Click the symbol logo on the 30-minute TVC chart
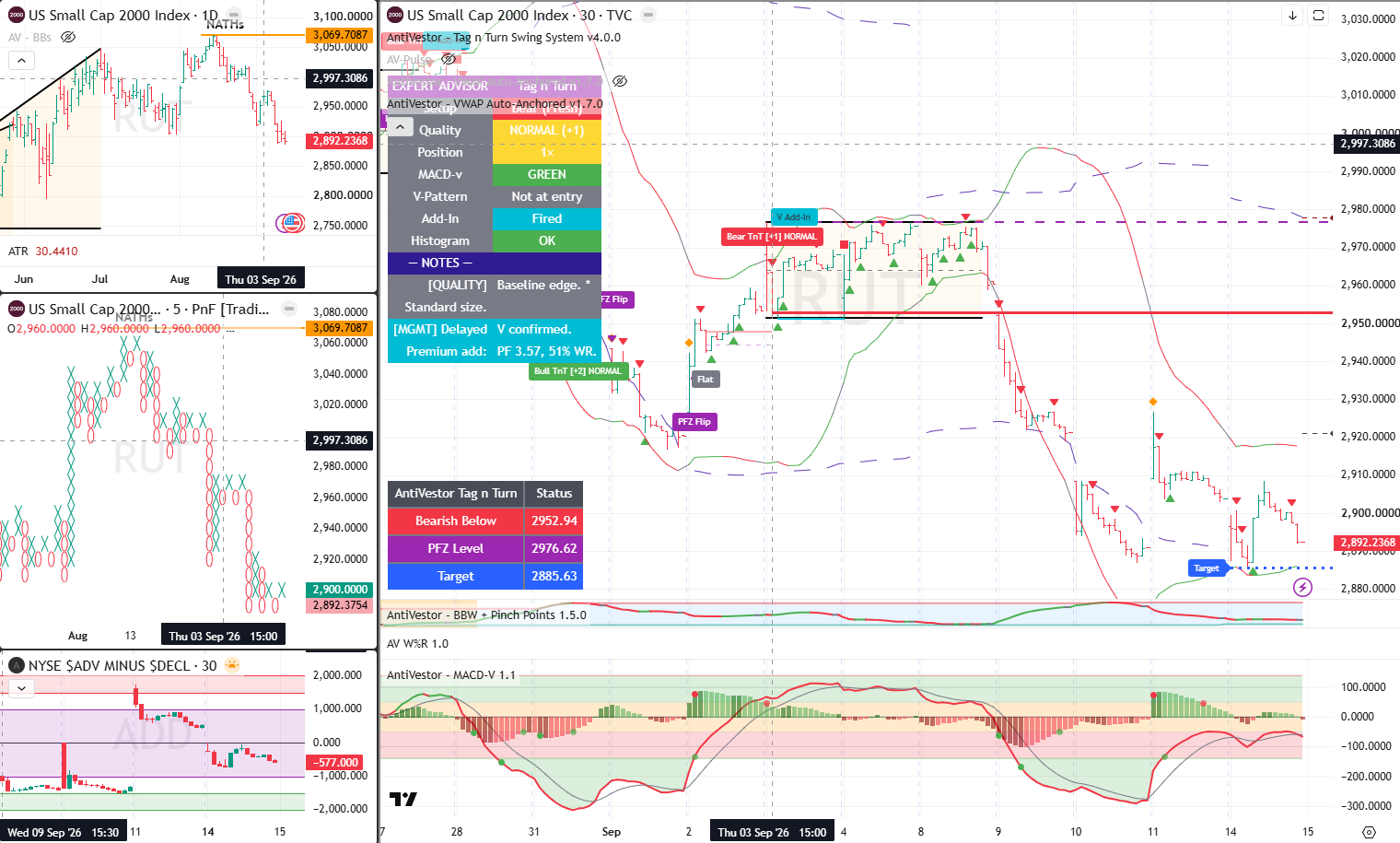The width and height of the screenshot is (1400, 843). (x=395, y=15)
